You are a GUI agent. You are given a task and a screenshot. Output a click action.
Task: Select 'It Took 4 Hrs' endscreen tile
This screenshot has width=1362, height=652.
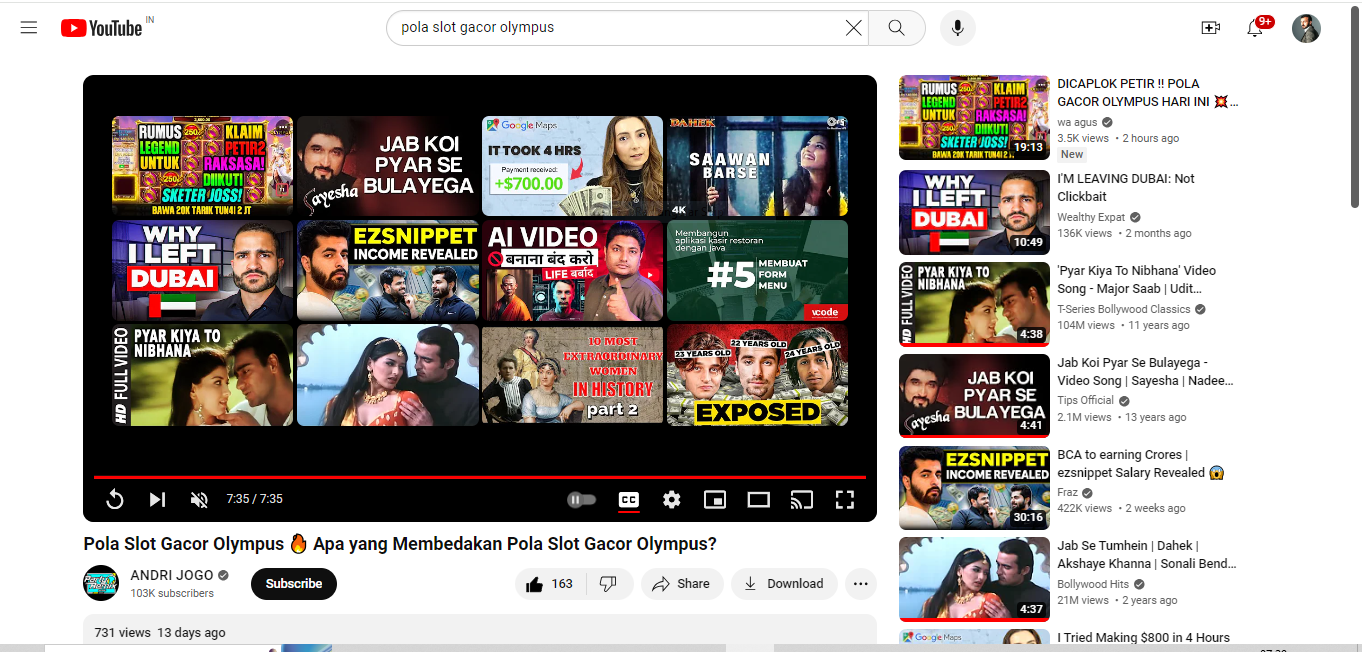[x=573, y=166]
